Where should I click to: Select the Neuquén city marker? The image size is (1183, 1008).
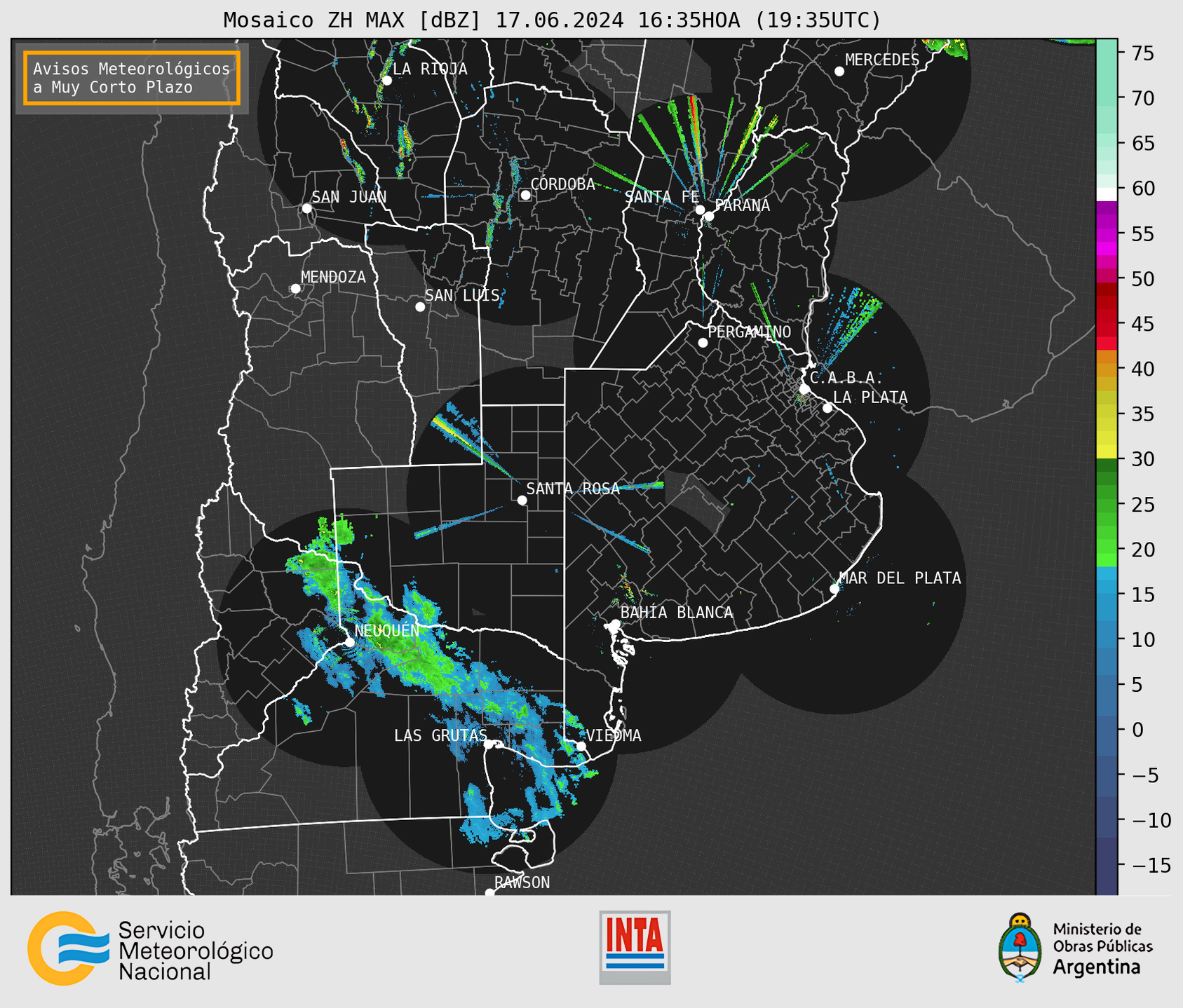[x=349, y=642]
